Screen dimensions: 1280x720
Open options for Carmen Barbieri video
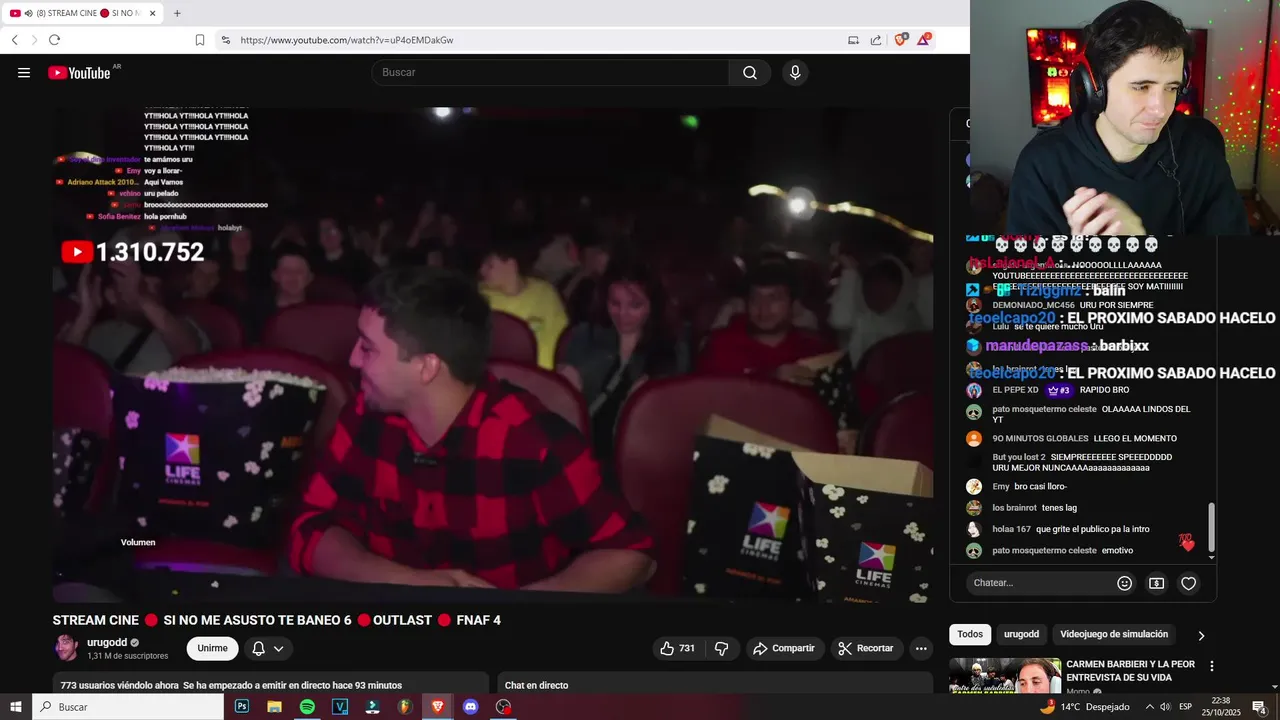coord(1212,666)
